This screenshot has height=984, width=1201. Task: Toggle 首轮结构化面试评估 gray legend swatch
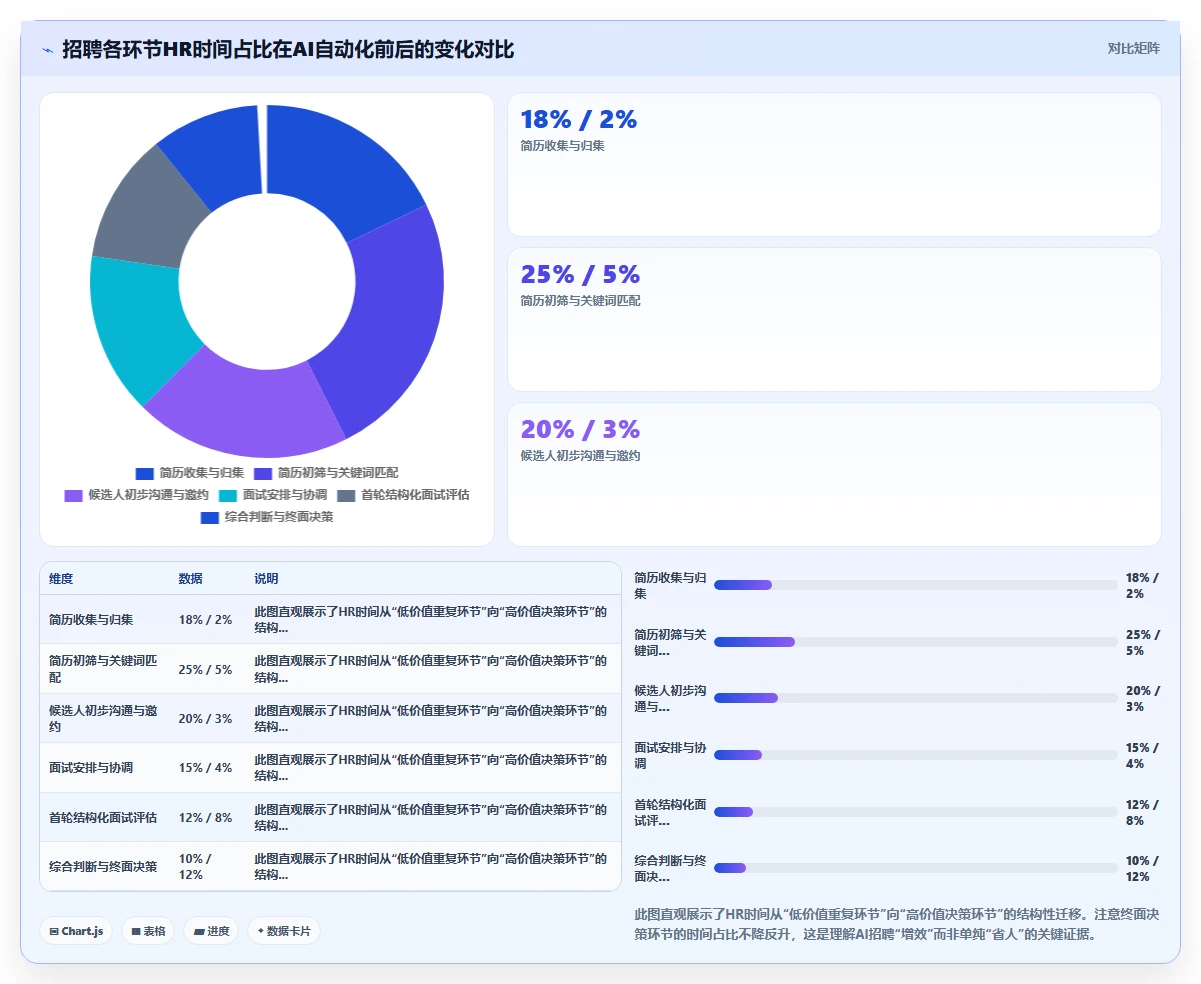pos(346,495)
